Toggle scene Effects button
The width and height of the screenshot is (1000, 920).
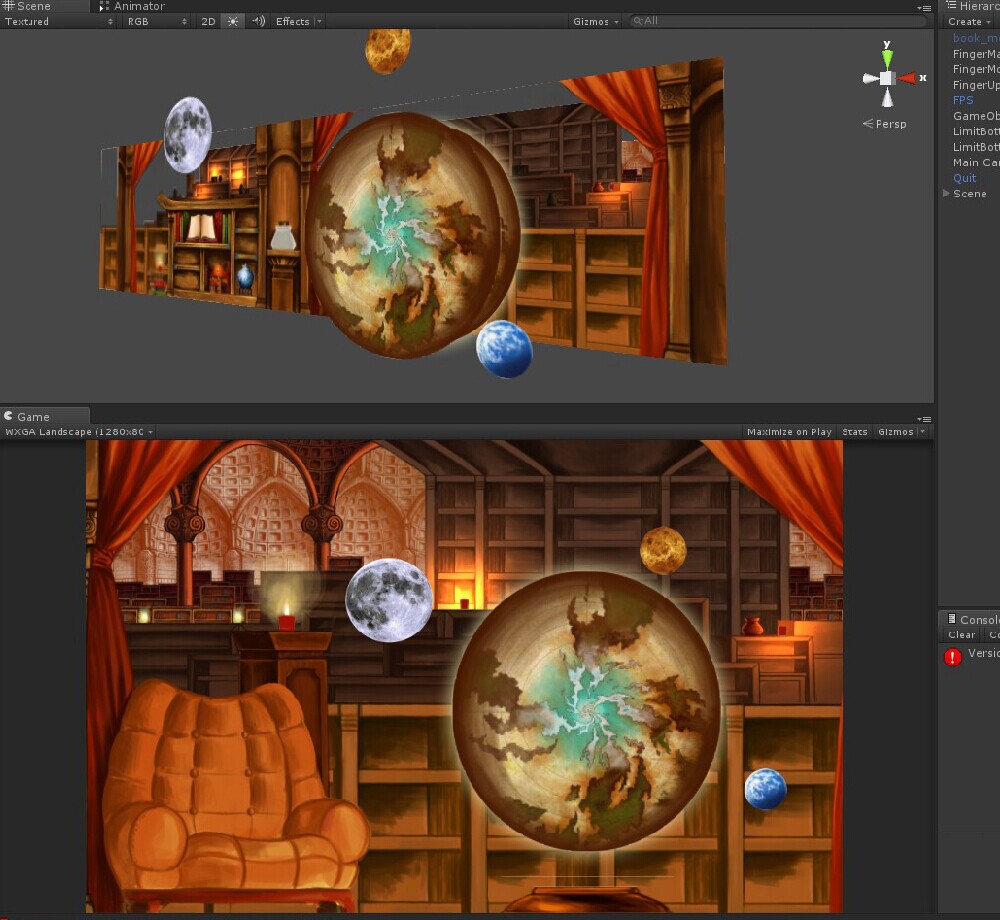(293, 22)
